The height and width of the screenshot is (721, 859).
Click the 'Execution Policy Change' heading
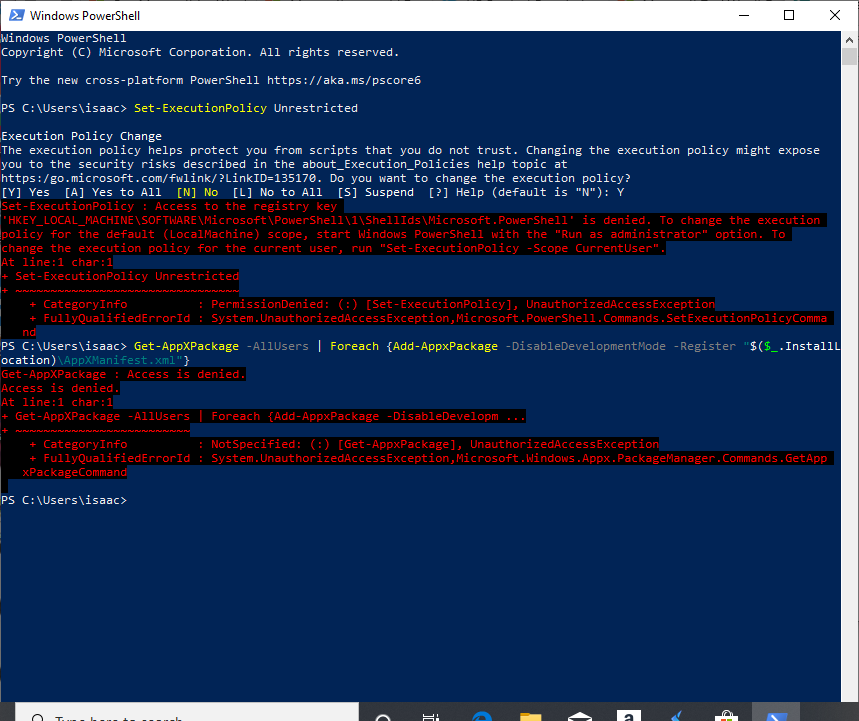pos(82,136)
